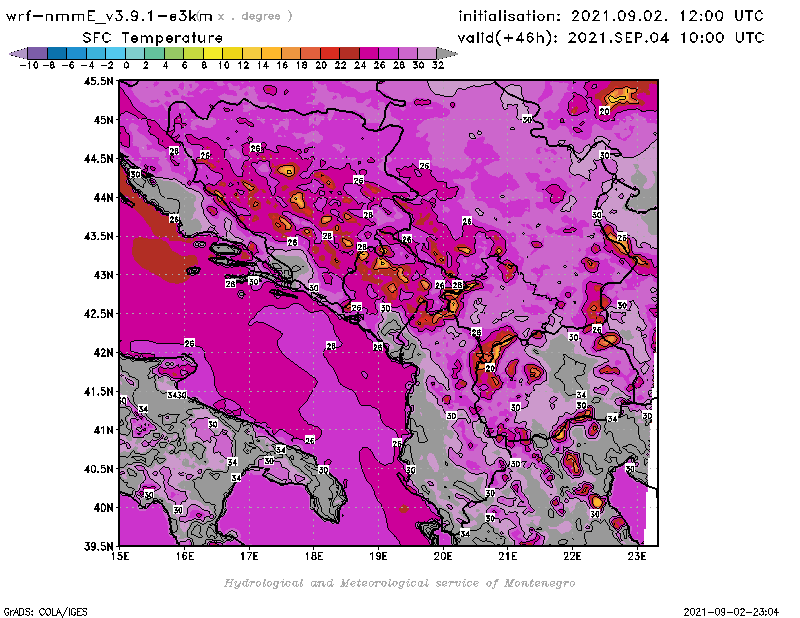800x618 pixels.
Task: Click the '43.5N' latitude axis label
Action: click(x=98, y=236)
